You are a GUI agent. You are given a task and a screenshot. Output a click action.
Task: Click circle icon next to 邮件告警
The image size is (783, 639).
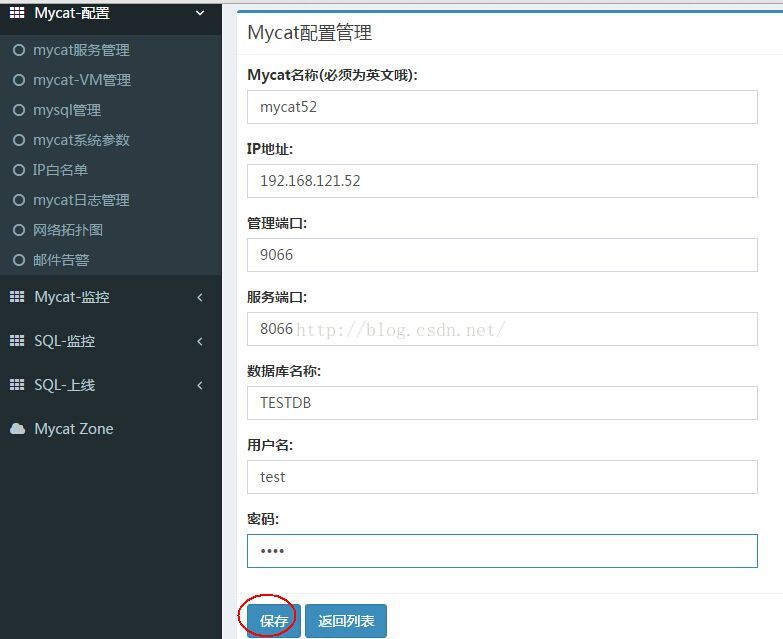point(19,260)
